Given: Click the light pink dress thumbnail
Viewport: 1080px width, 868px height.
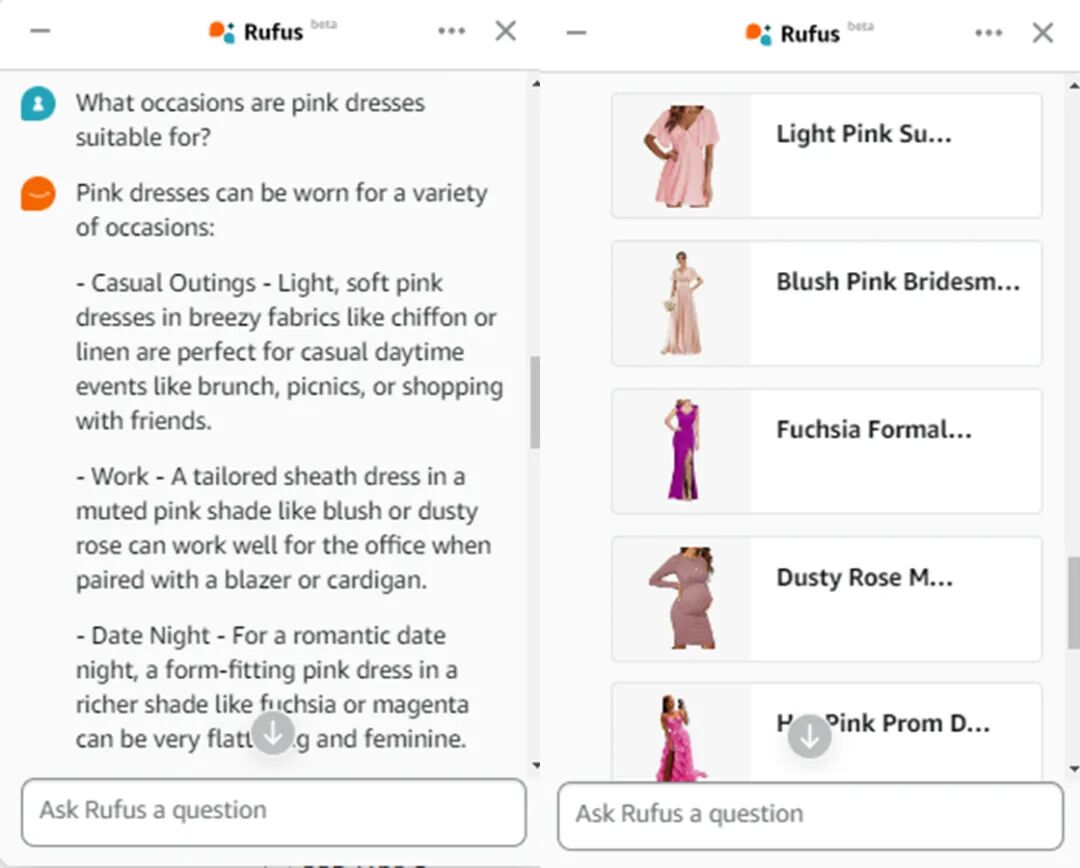Looking at the screenshot, I should click(681, 156).
